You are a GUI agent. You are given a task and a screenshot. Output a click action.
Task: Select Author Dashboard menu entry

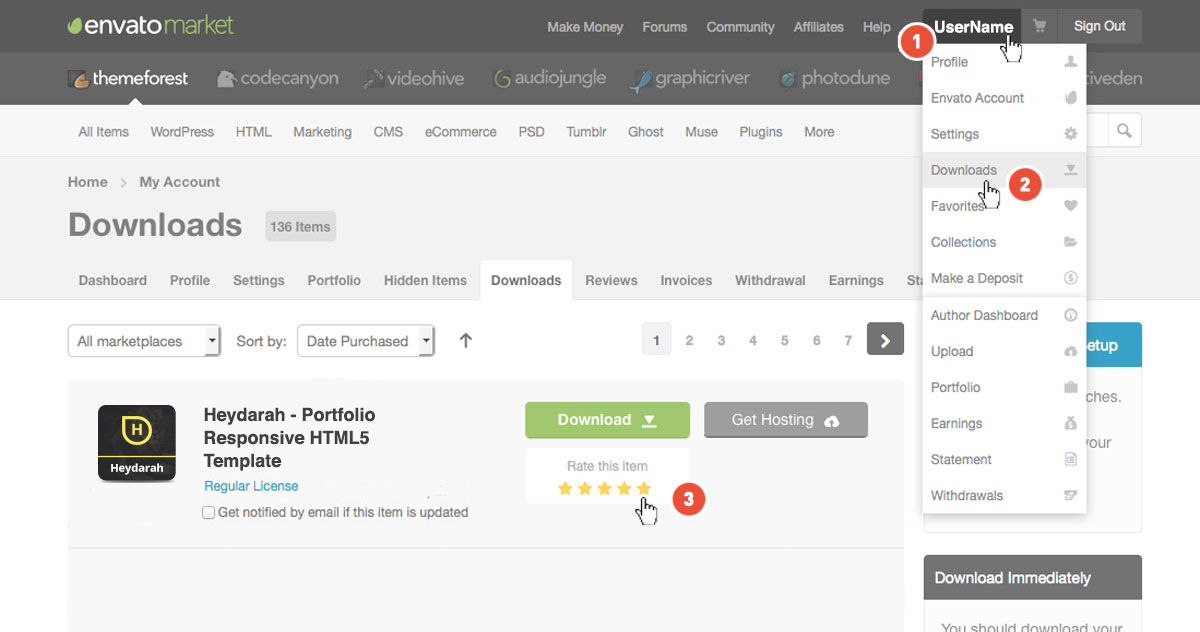(x=1004, y=315)
